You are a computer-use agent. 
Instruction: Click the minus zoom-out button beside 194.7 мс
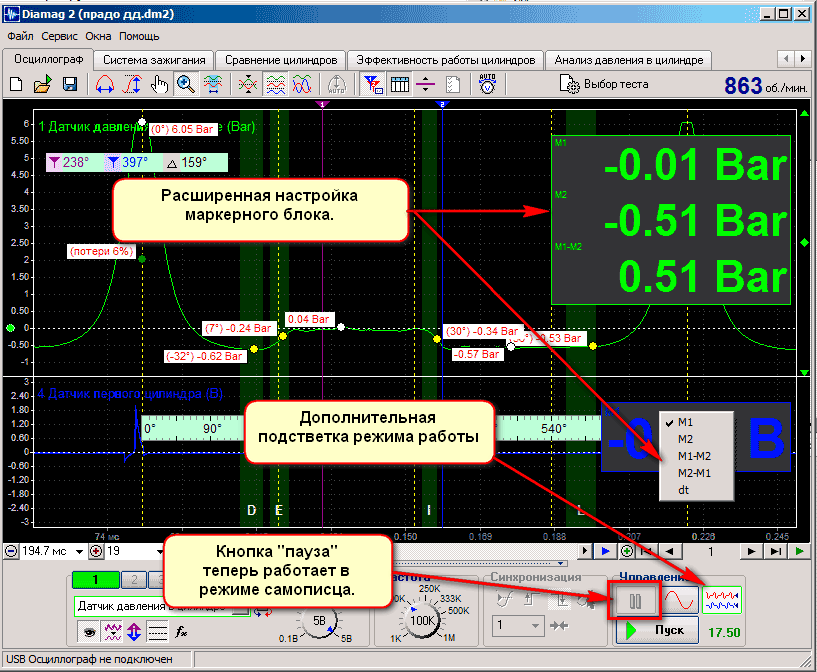(10, 551)
